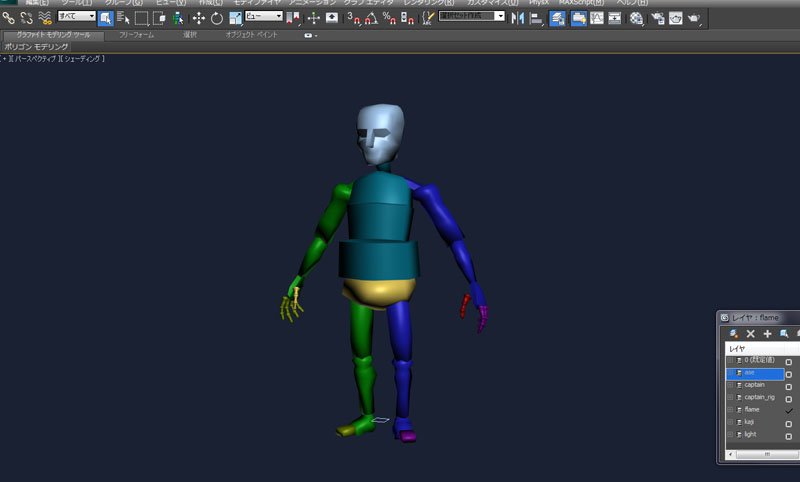Pick the Select and Rotate tool
The image size is (800, 482).
(217, 18)
